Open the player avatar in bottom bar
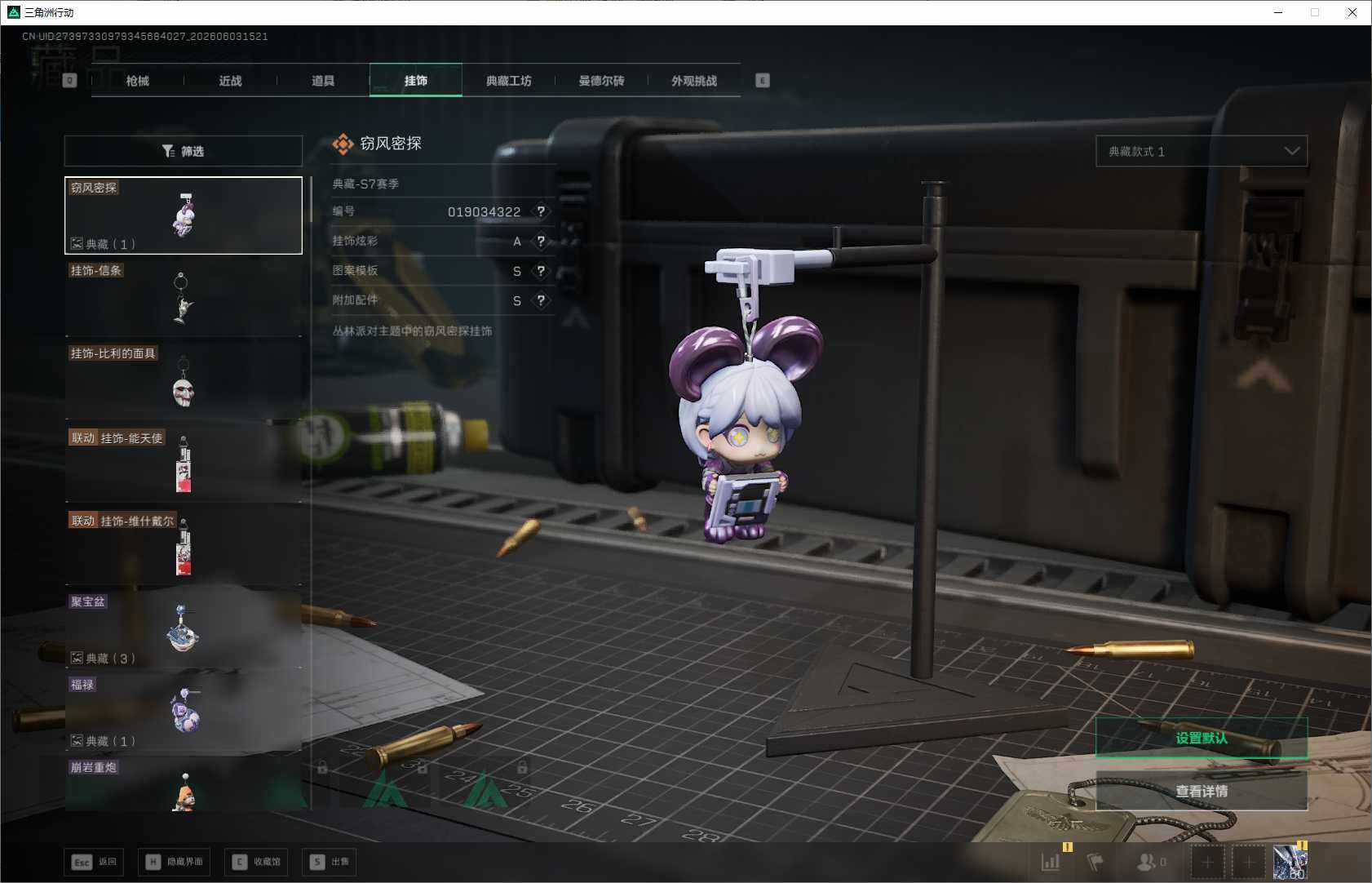 1290,863
